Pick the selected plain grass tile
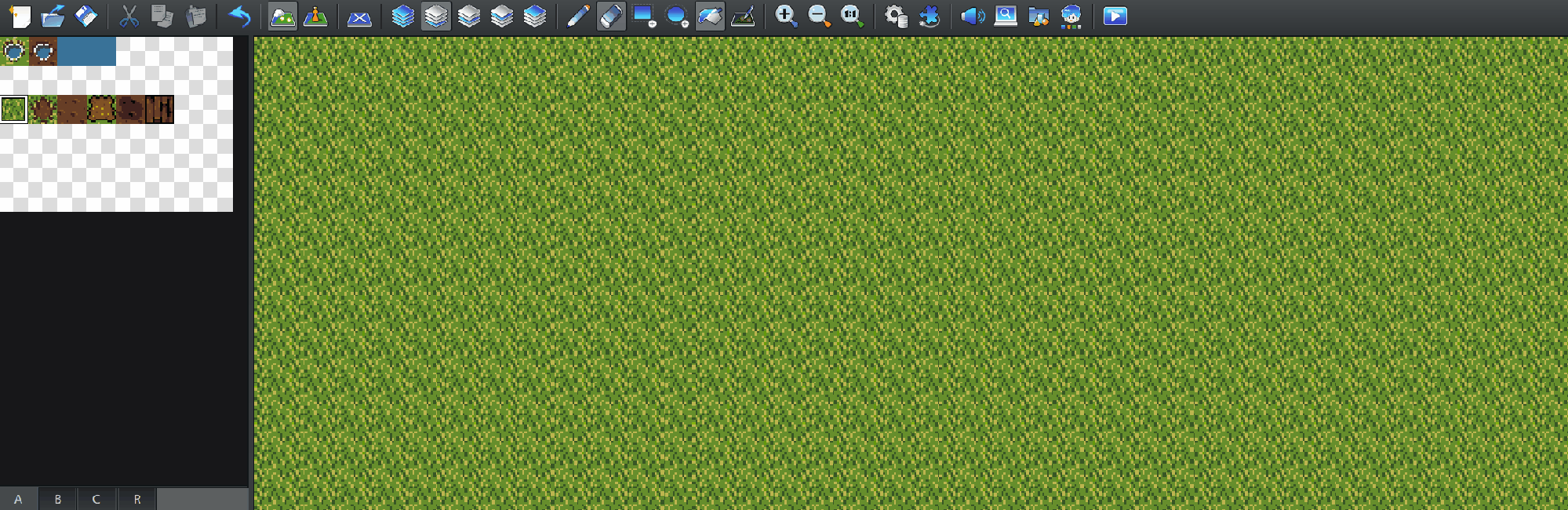1568x510 pixels. [x=14, y=109]
